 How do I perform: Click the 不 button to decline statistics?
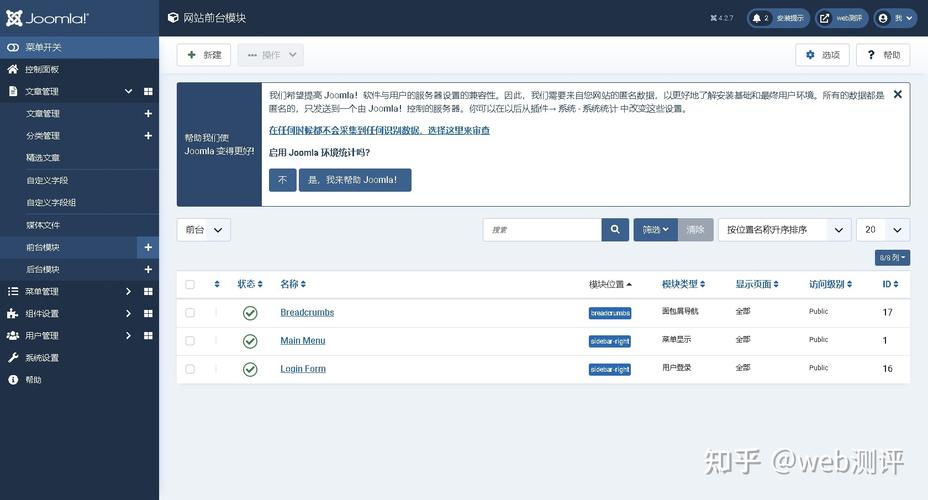point(282,180)
